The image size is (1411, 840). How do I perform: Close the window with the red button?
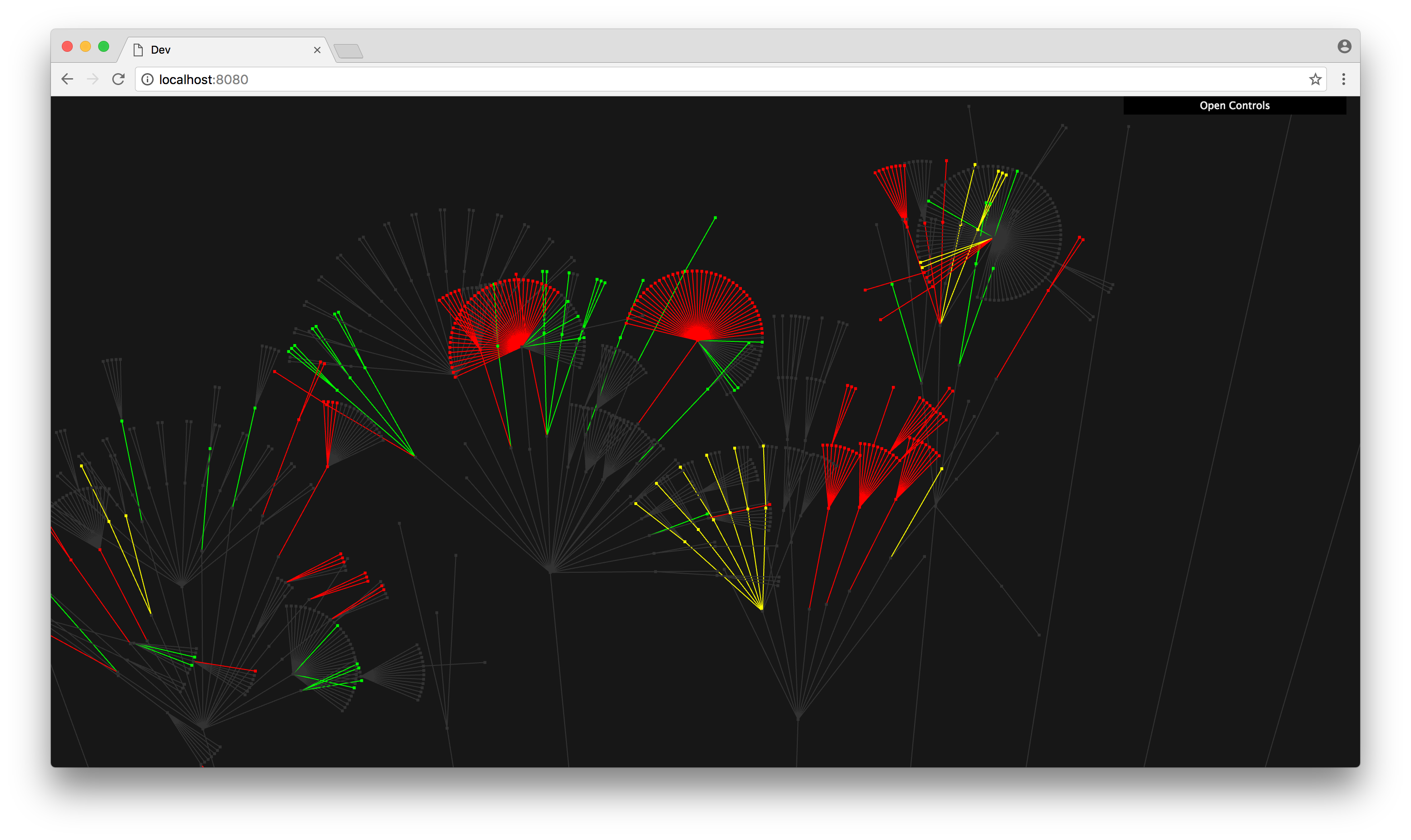tap(67, 46)
